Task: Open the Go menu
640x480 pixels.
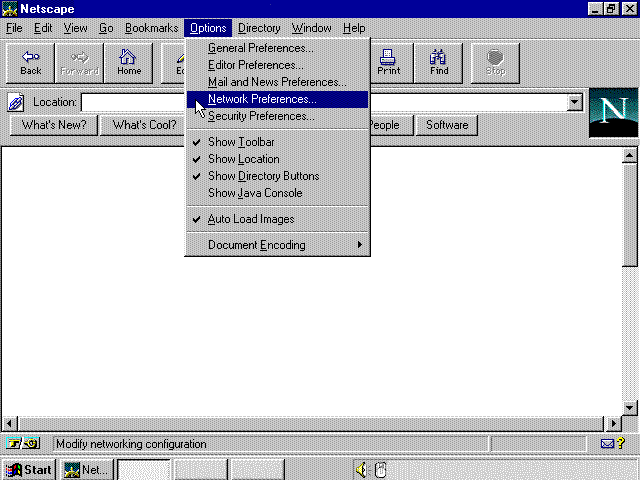Action: tap(106, 28)
